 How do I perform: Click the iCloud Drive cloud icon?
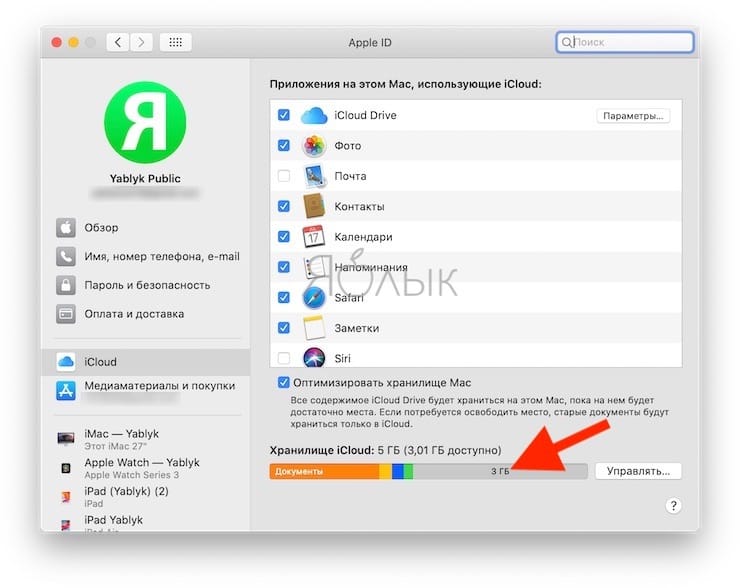click(x=314, y=116)
